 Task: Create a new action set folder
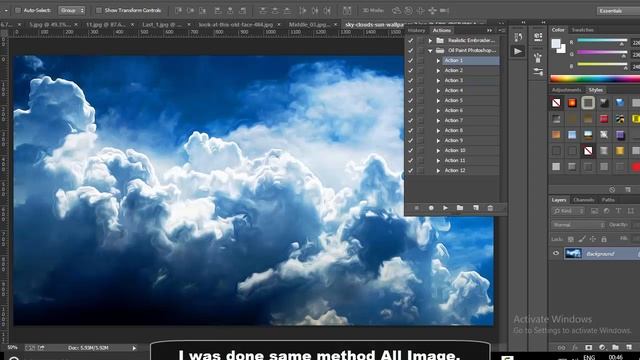point(460,208)
